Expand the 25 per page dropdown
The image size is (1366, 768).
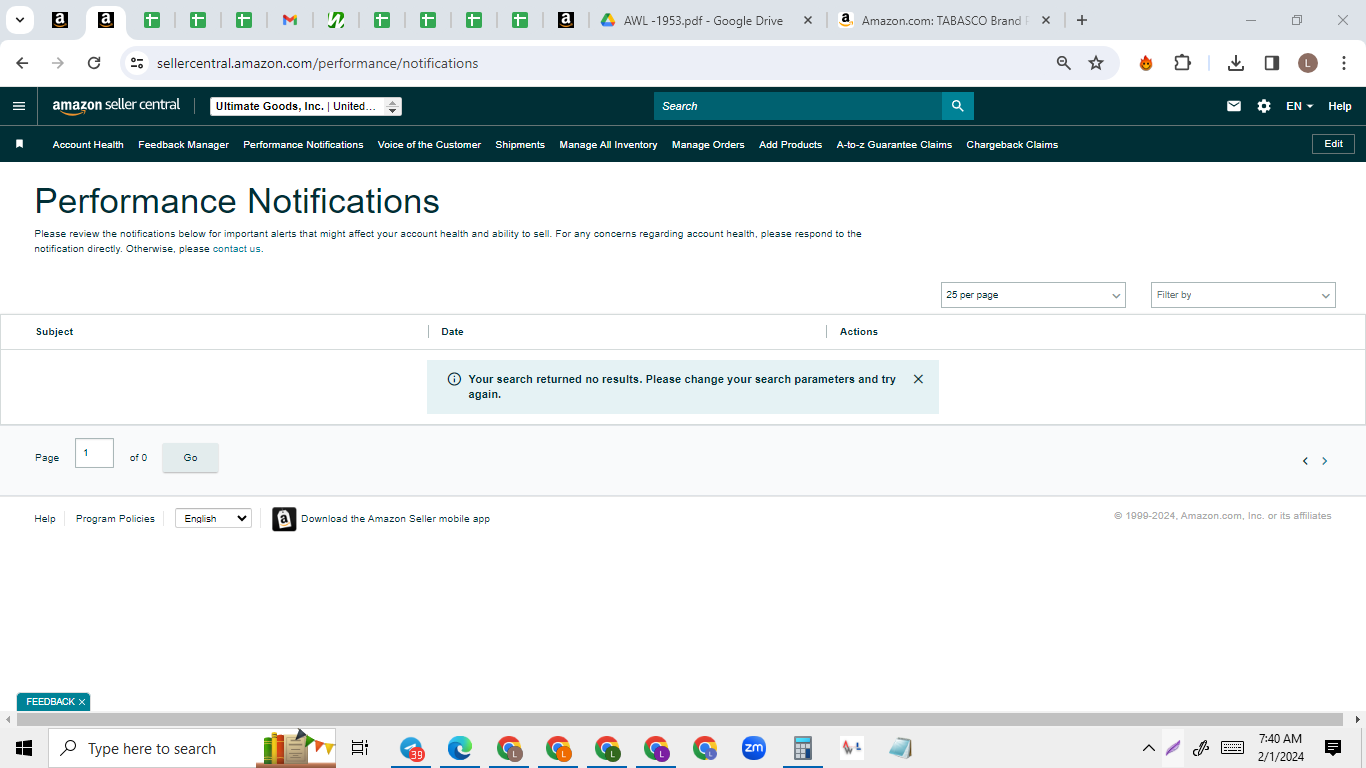pyautogui.click(x=1033, y=295)
